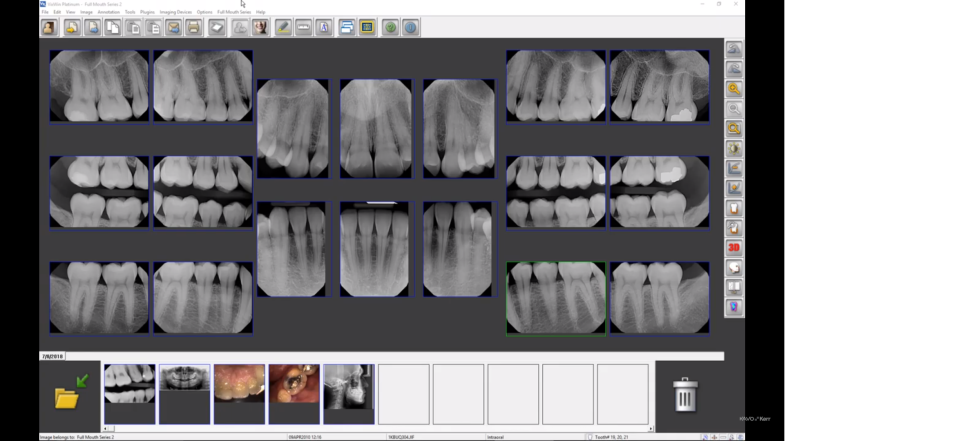Open the import folder with green arrow
This screenshot has height=441, width=960.
coord(68,395)
